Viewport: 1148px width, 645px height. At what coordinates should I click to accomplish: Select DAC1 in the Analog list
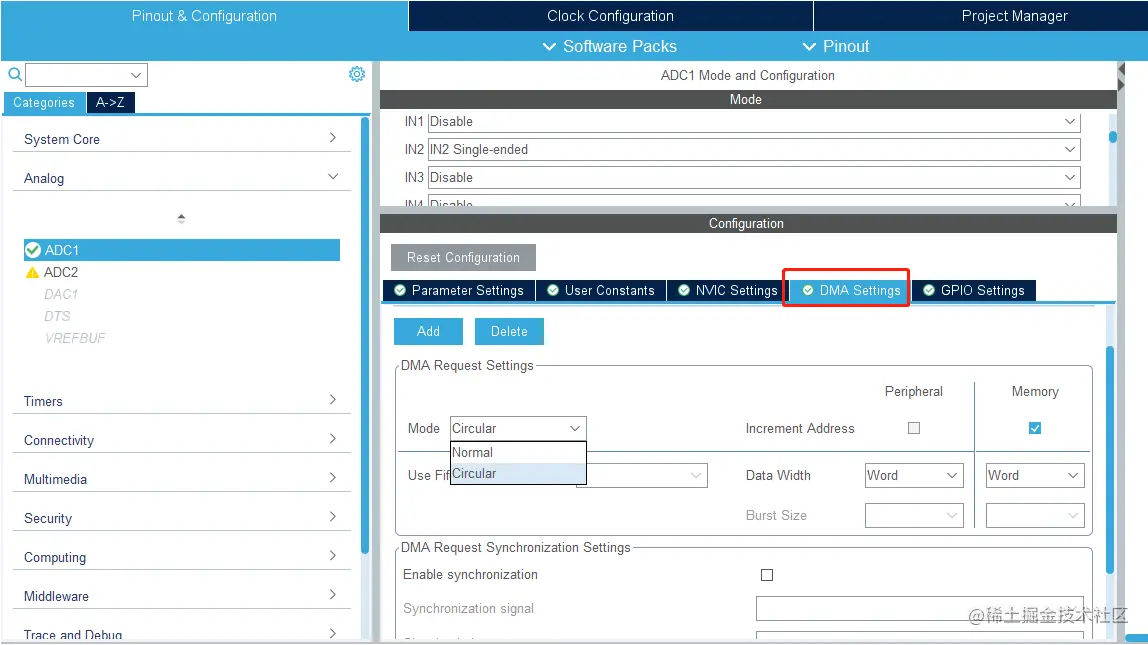click(x=61, y=294)
